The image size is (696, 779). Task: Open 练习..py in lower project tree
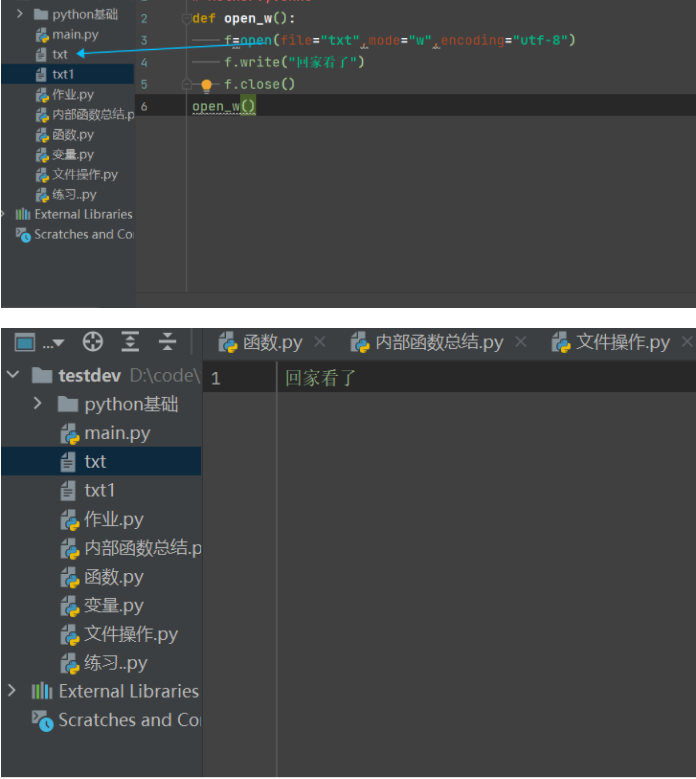click(x=104, y=663)
